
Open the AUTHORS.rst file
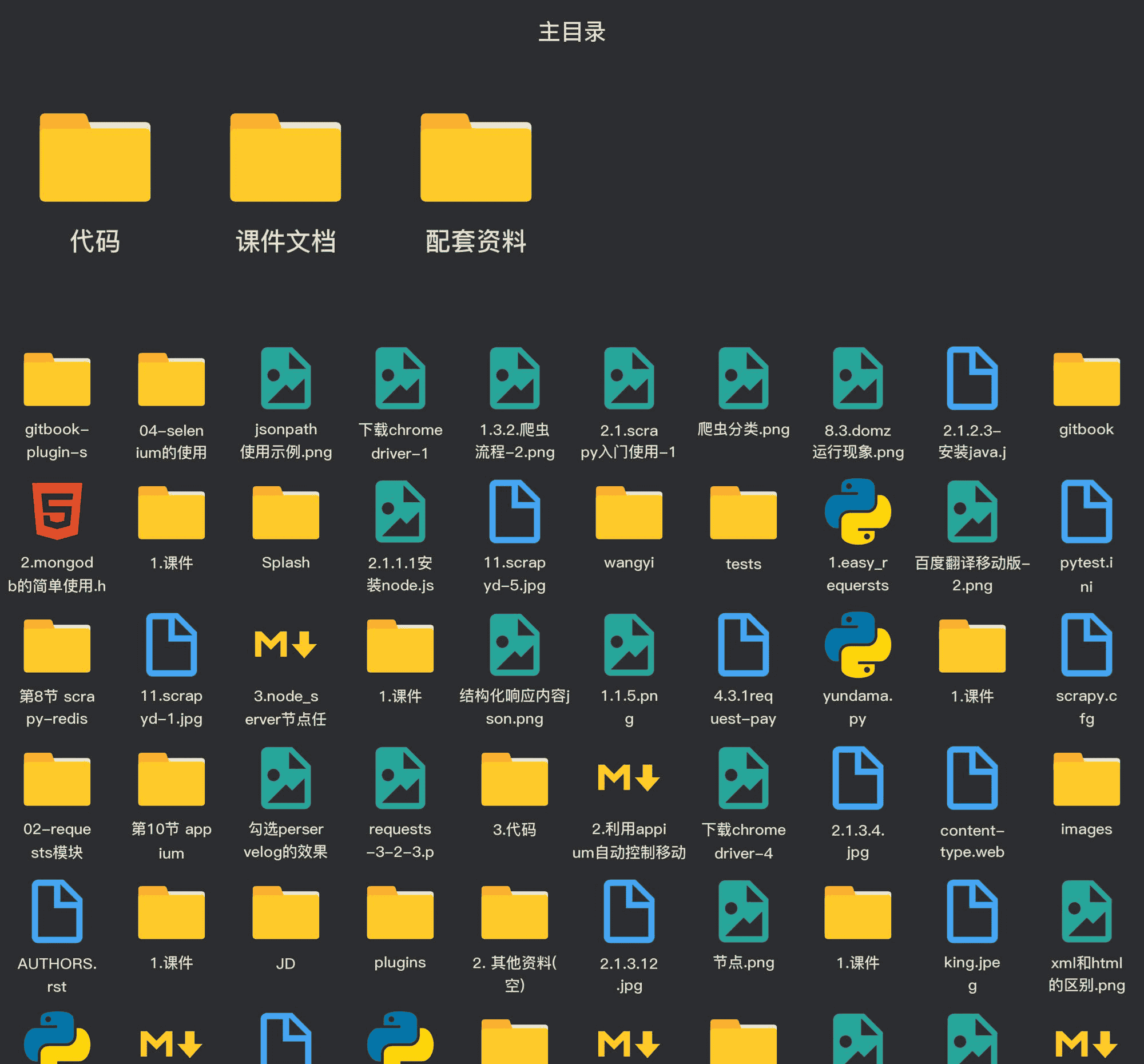[57, 911]
